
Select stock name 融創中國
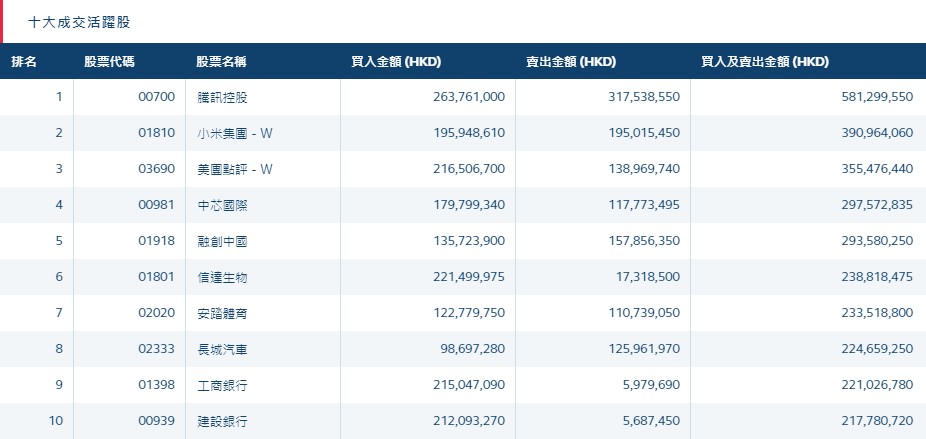point(222,241)
